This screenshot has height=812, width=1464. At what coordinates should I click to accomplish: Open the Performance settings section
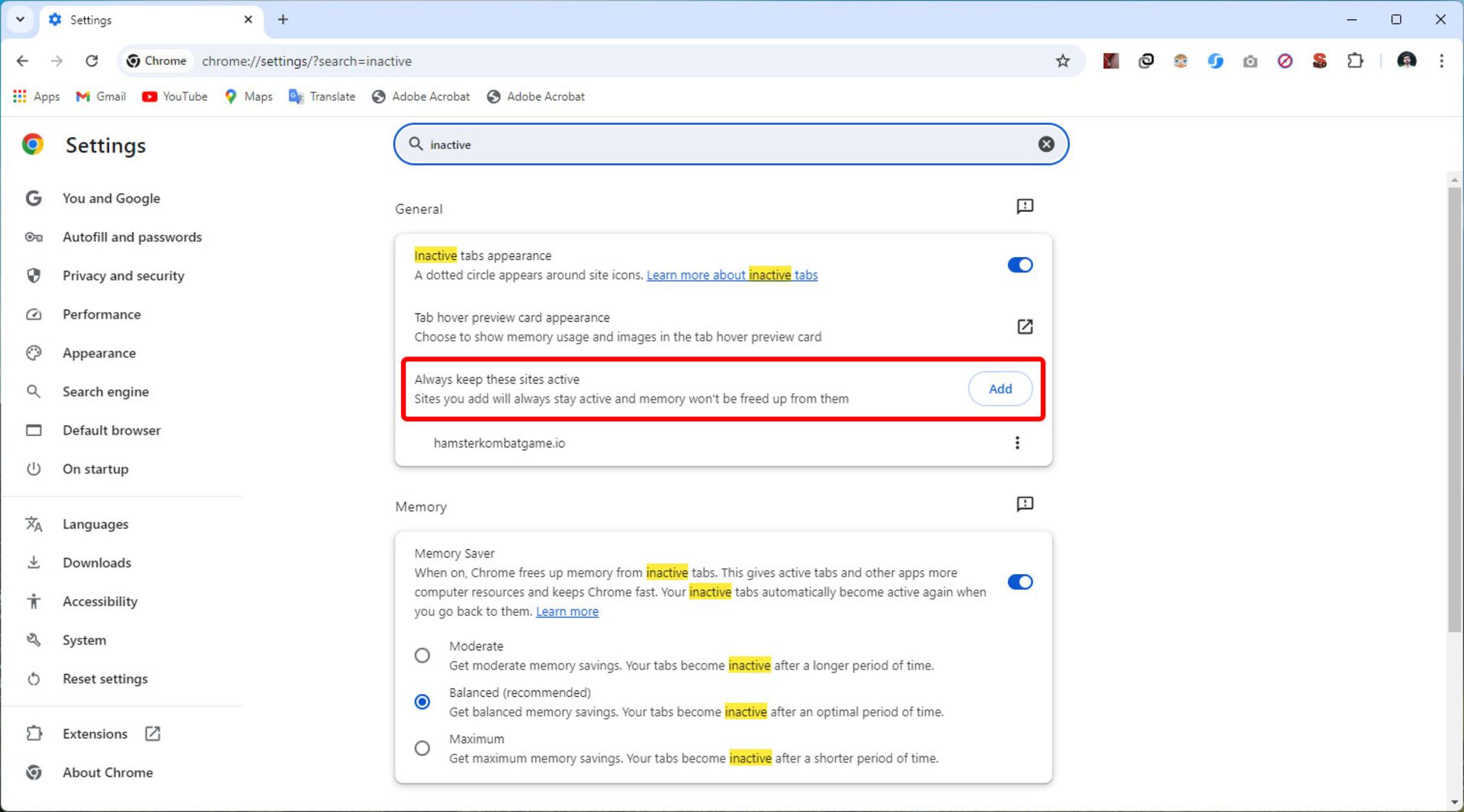101,314
